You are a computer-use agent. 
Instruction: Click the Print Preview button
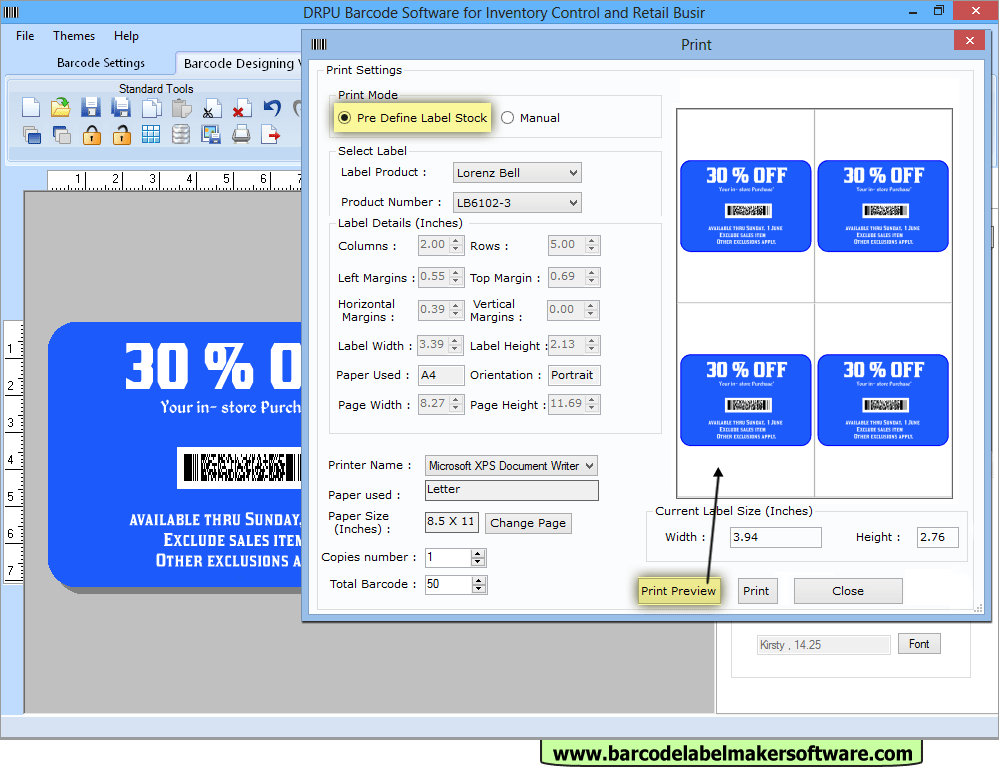[679, 591]
